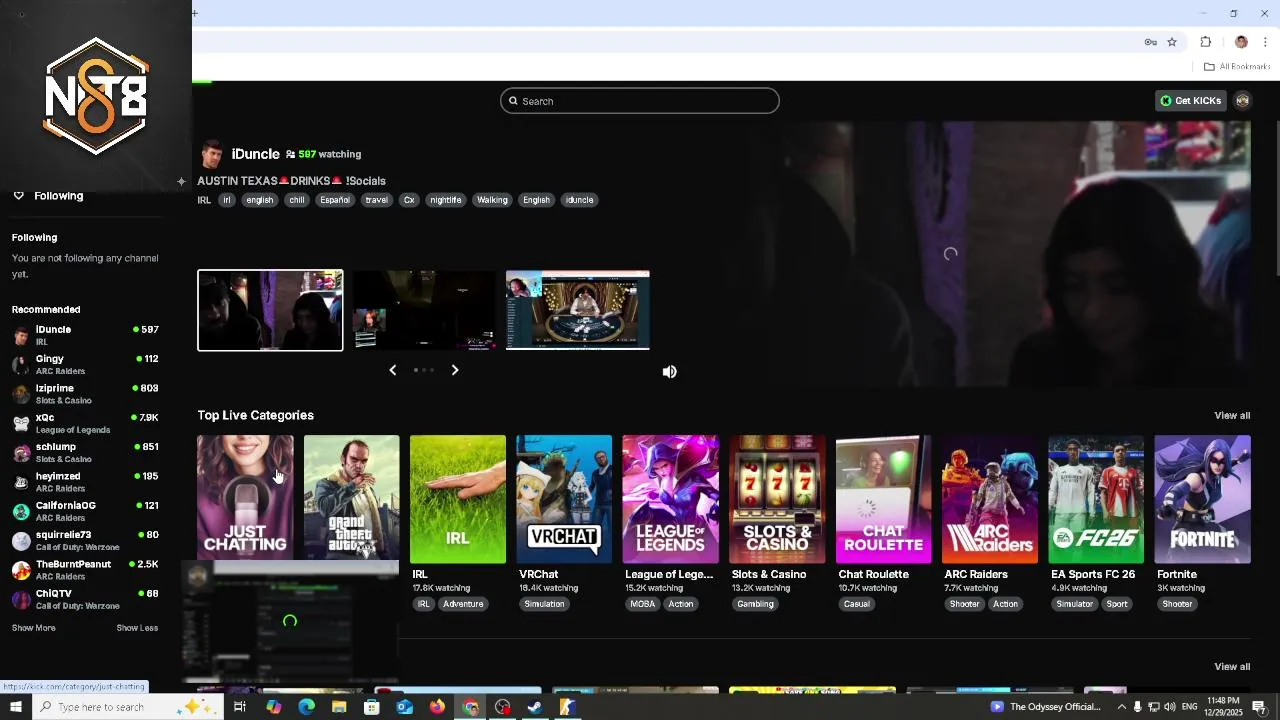This screenshot has height=720, width=1280.
Task: Click the IRL category link under stream title
Action: [x=204, y=200]
